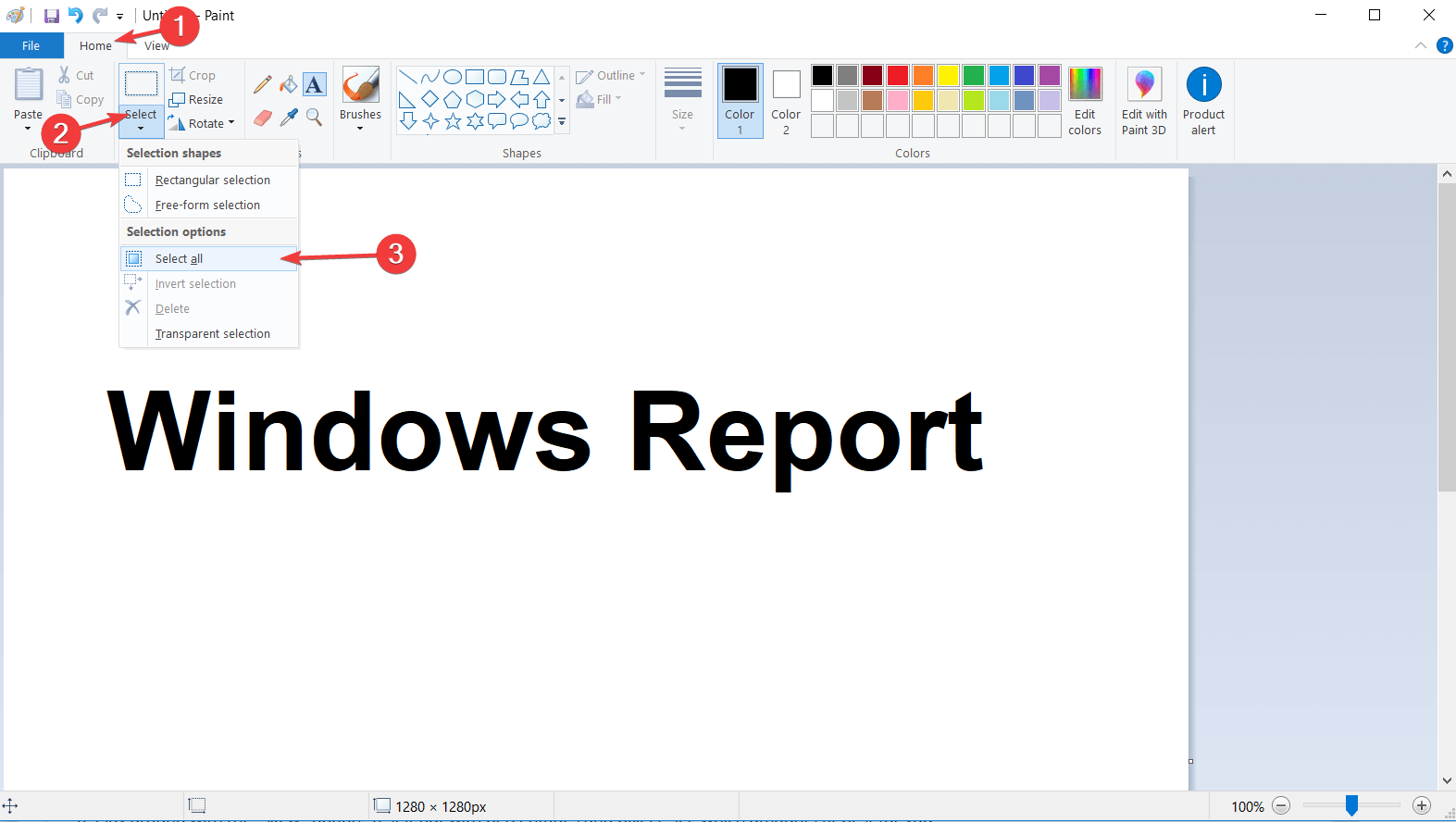Screen dimensions: 1456x822
Task: Pick the green color swatch
Action: point(974,75)
